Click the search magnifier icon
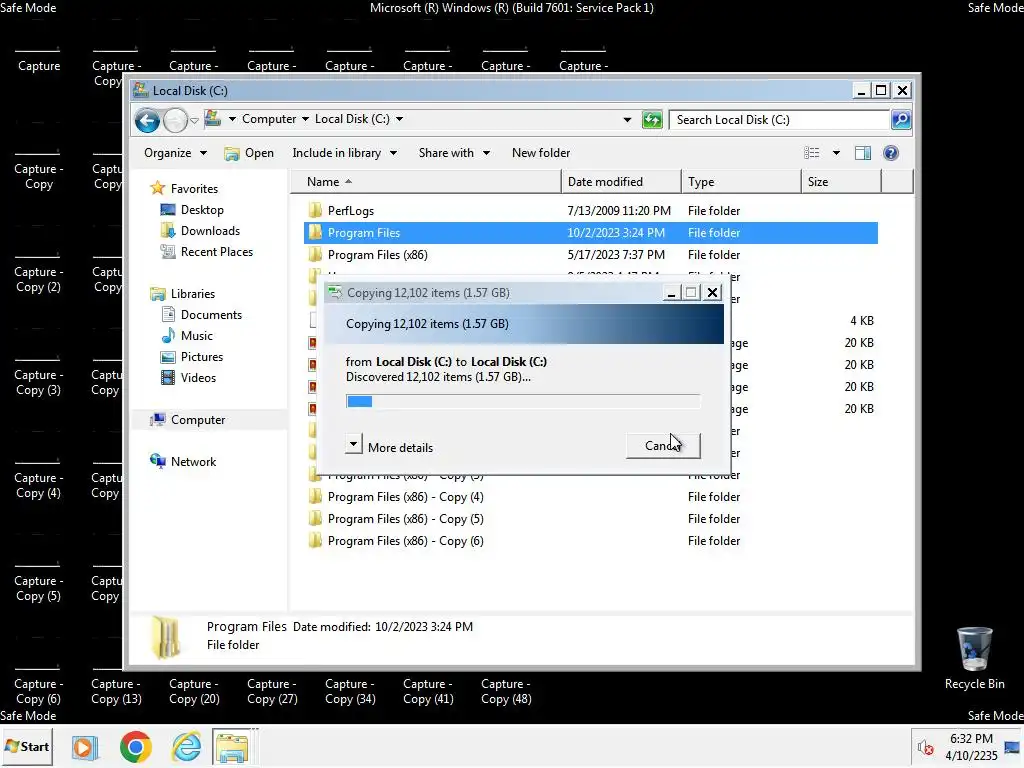The height and width of the screenshot is (768, 1024). click(x=901, y=120)
